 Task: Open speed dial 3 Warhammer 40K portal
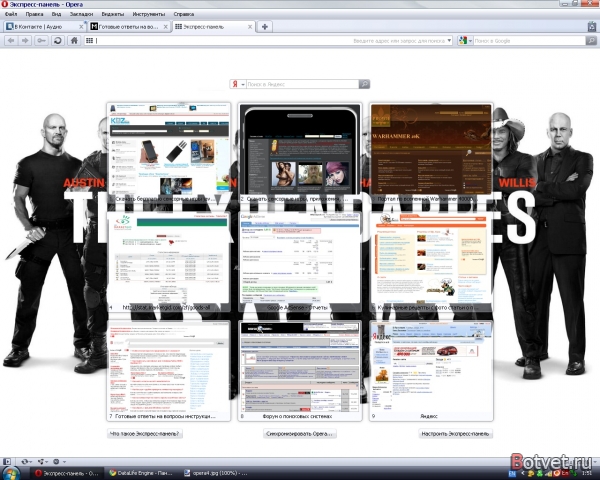coord(431,153)
